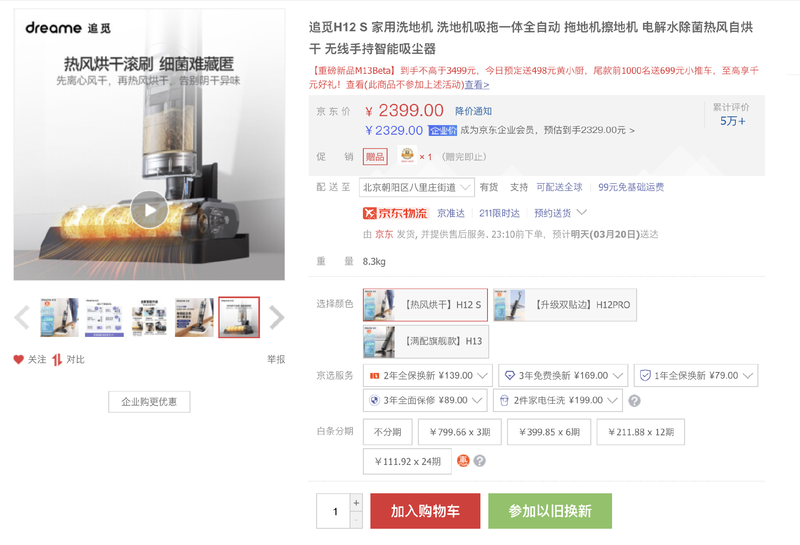Select the 【热风烘干】H12 S option
800x545 pixels.
426,305
